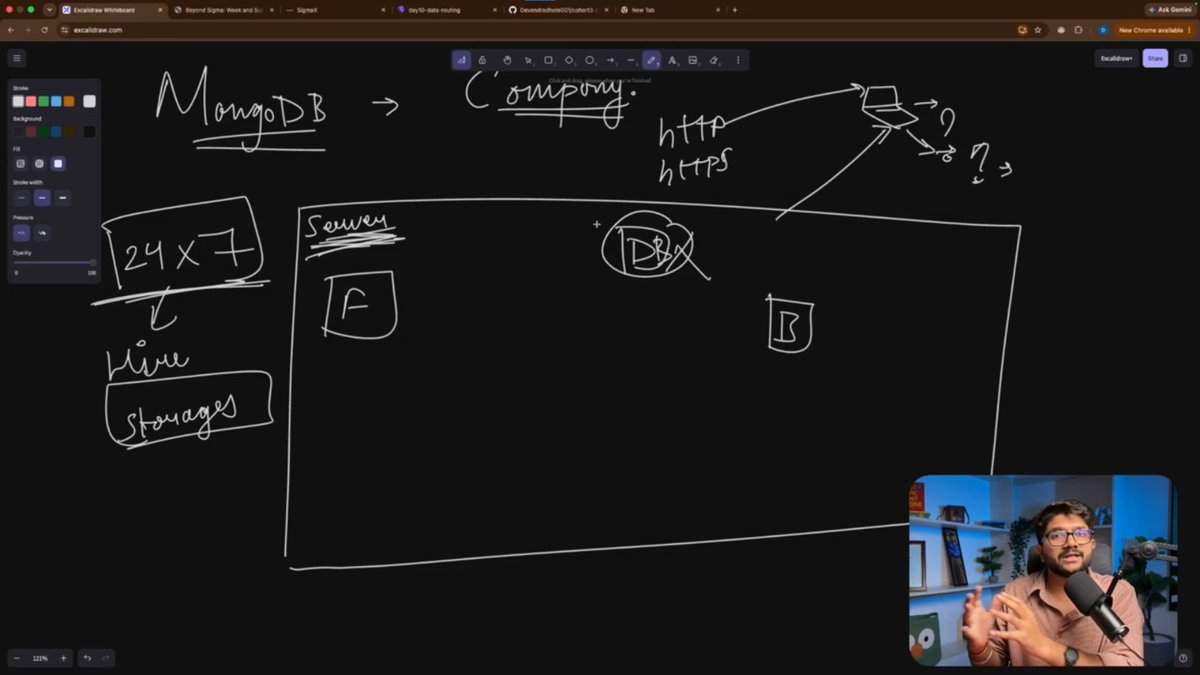This screenshot has height=675, width=1200.
Task: Open a new browser tab
Action: 735,9
